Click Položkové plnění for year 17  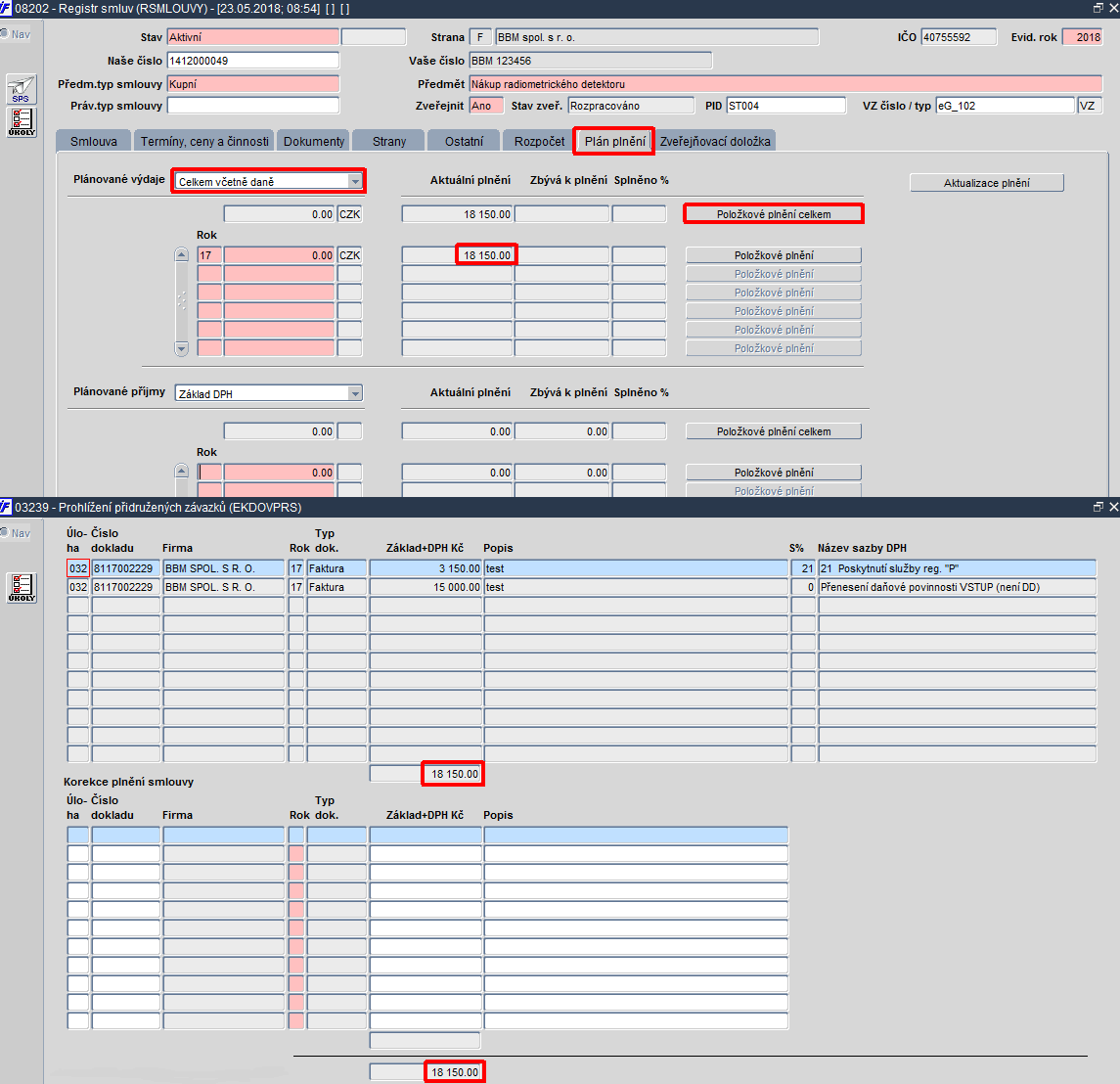coord(774,255)
